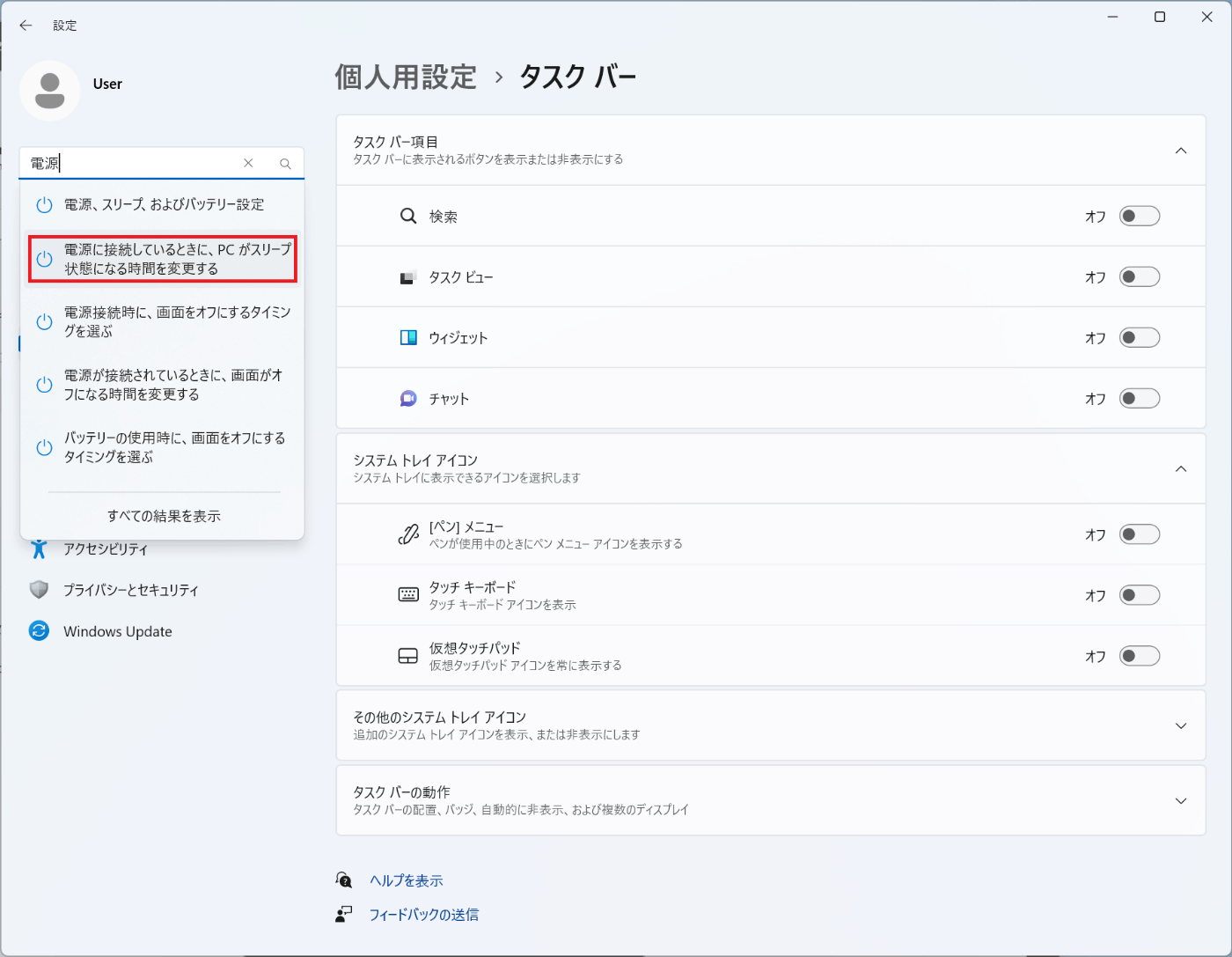The width and height of the screenshot is (1232, 957).
Task: Turn on the チャット switch
Action: pos(1140,399)
